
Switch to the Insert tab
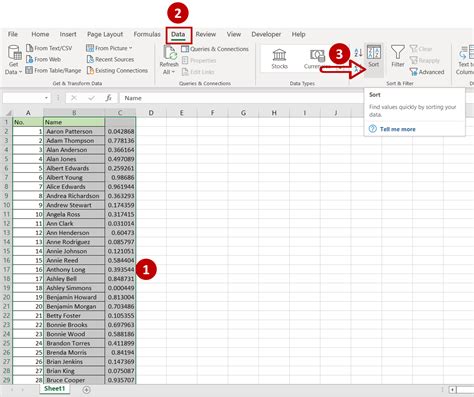[68, 34]
